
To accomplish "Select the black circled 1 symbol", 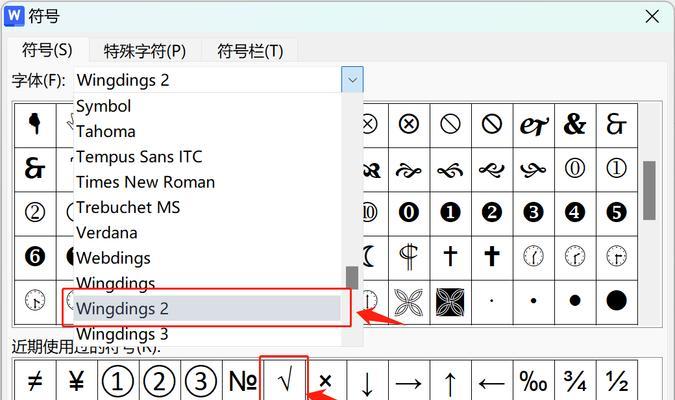I will point(450,213).
